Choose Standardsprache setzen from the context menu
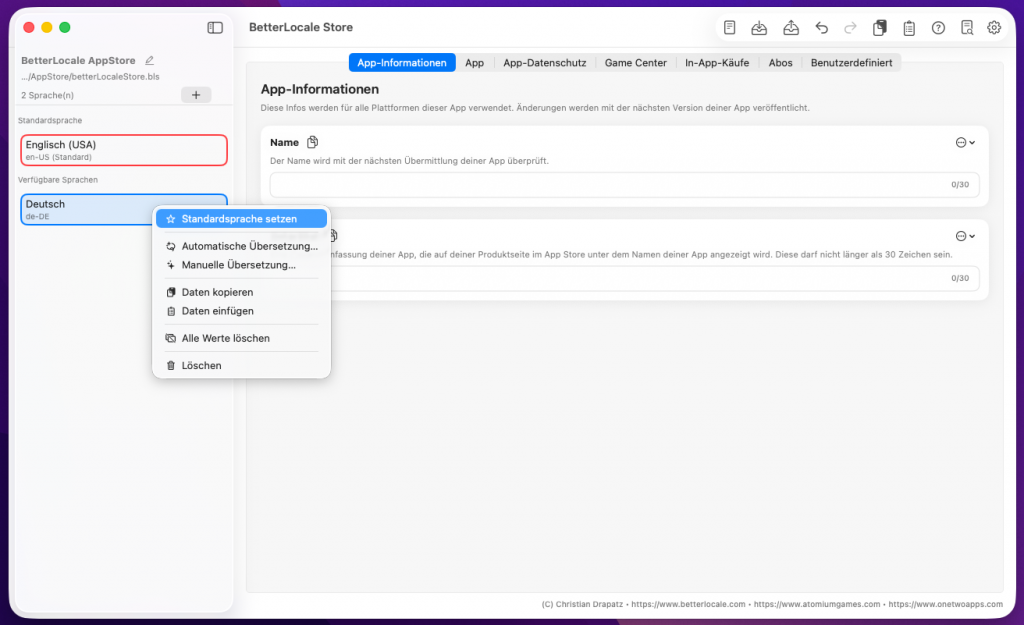1024x625 pixels. coord(240,219)
